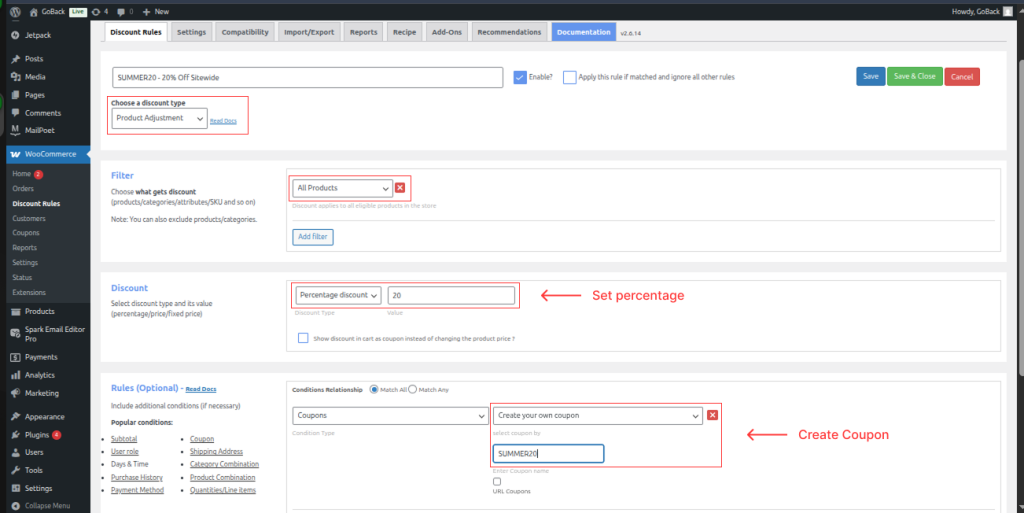Click the Add filter button
This screenshot has height=513, width=1024.
(313, 237)
